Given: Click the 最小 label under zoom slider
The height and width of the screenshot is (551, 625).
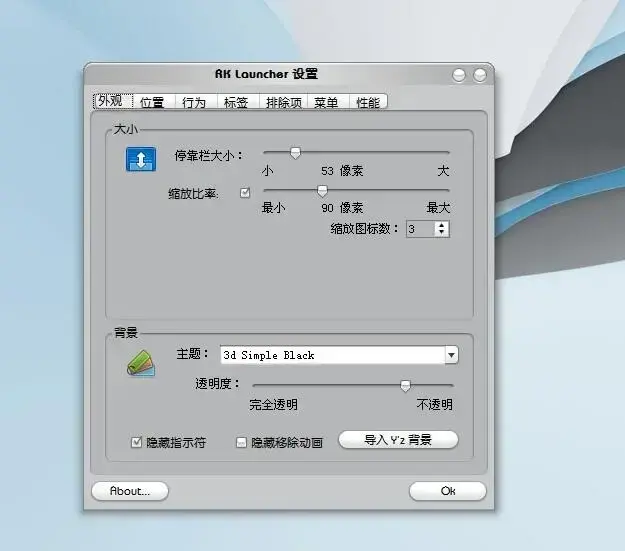Looking at the screenshot, I should [273, 208].
